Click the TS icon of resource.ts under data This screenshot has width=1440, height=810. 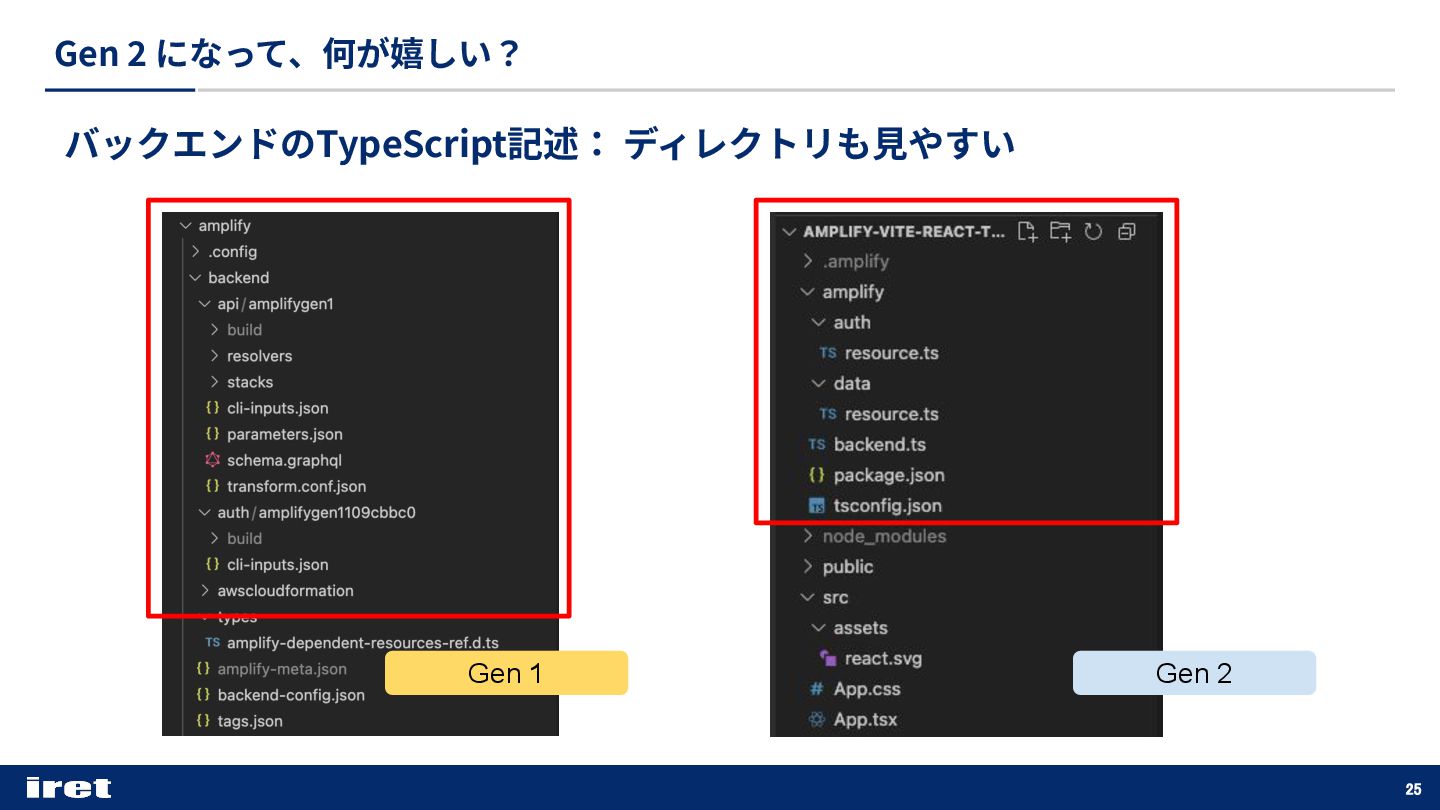(828, 414)
